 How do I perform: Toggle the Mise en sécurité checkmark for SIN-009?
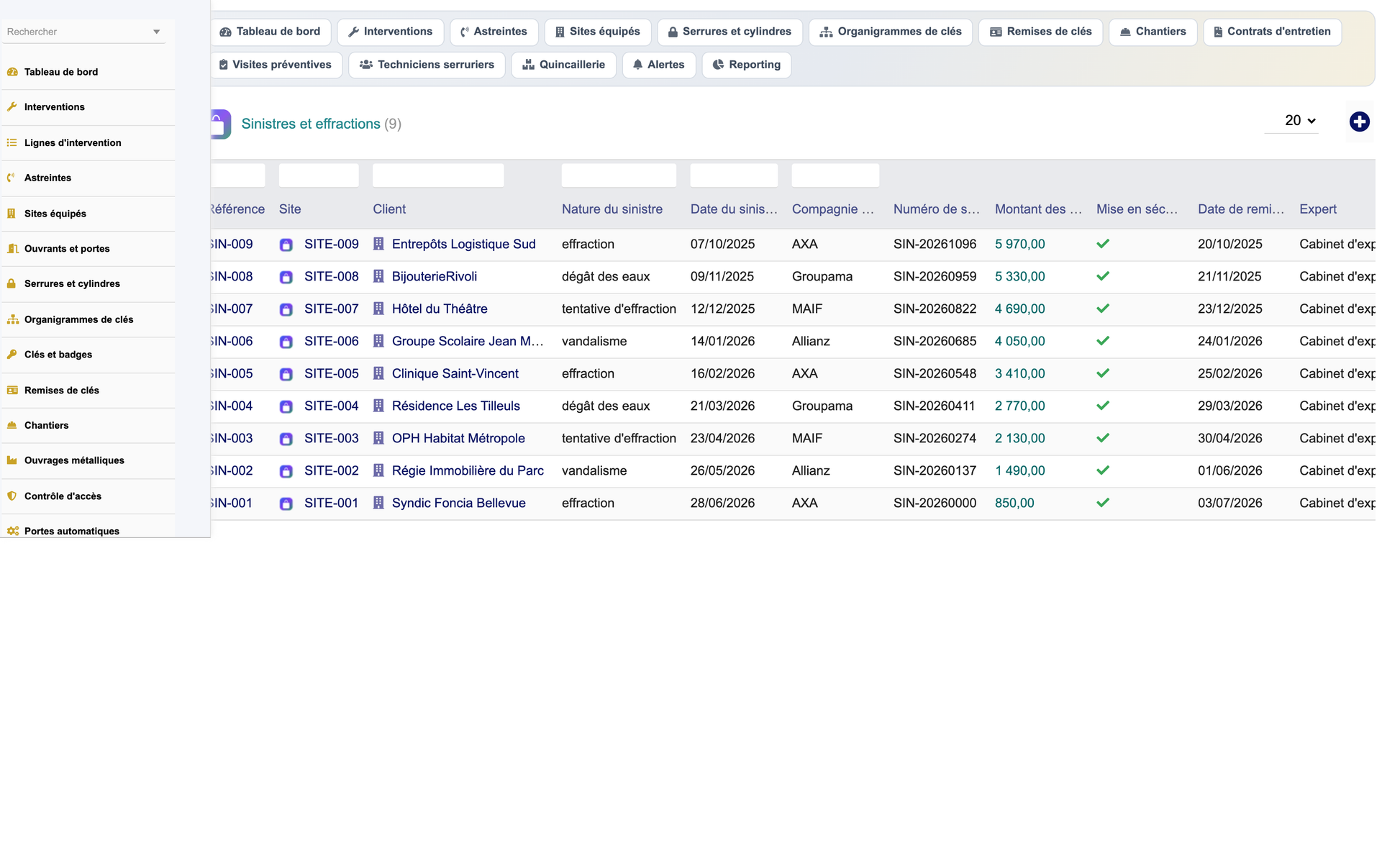click(1103, 244)
